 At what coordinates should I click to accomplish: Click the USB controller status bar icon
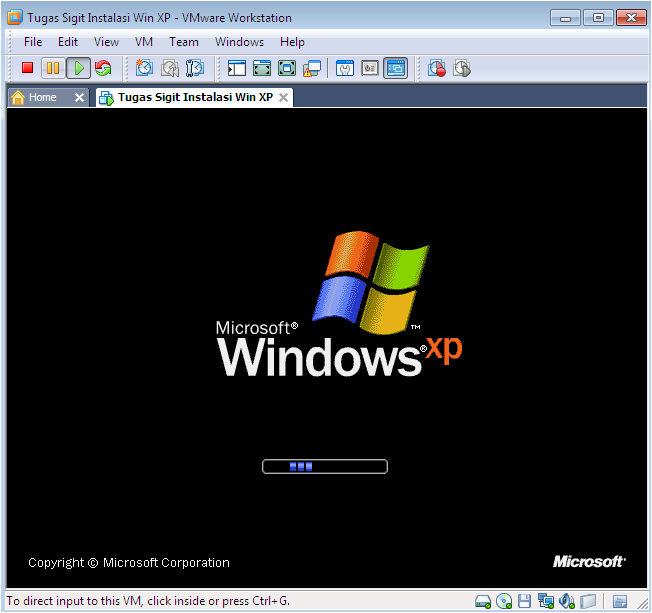pyautogui.click(x=588, y=601)
